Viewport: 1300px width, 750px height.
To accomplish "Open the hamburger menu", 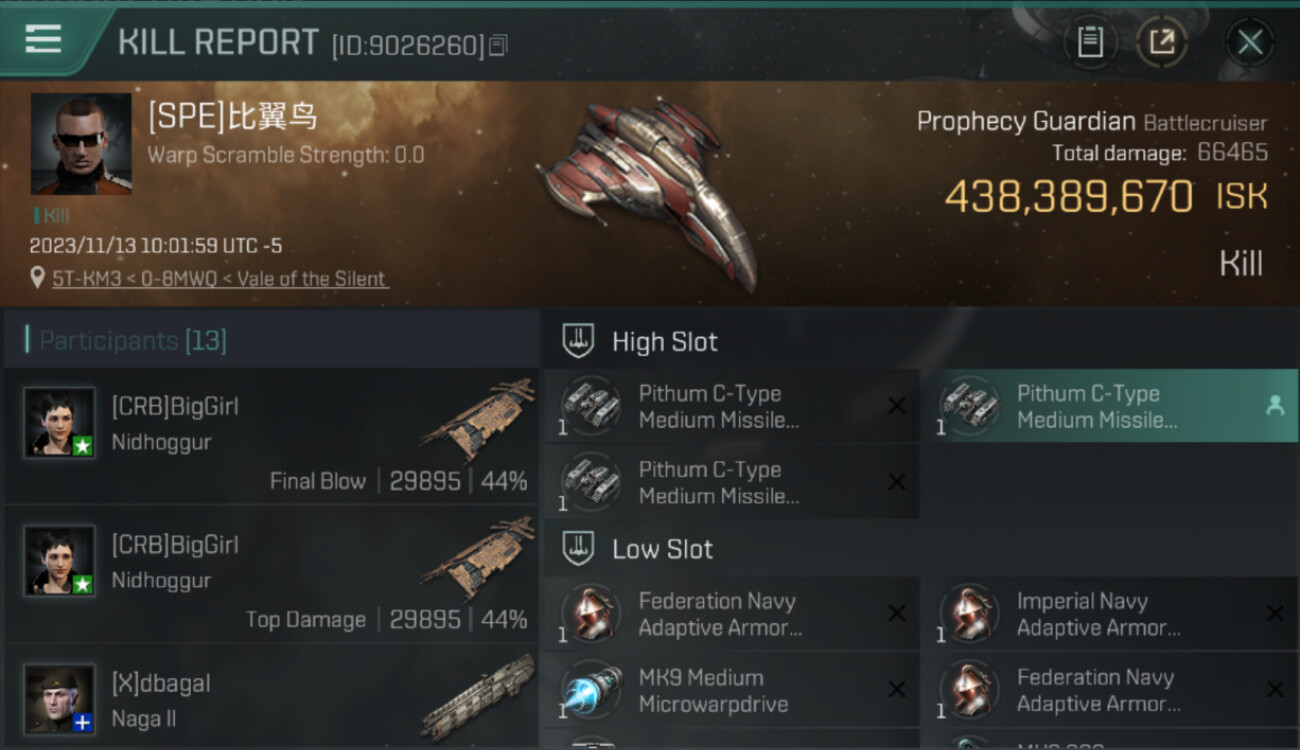I will pos(43,40).
